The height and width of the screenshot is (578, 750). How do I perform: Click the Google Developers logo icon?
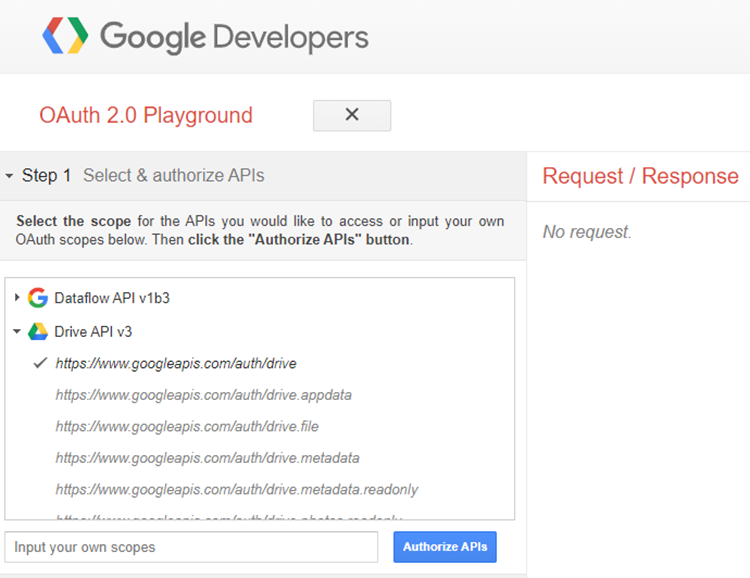coord(66,37)
